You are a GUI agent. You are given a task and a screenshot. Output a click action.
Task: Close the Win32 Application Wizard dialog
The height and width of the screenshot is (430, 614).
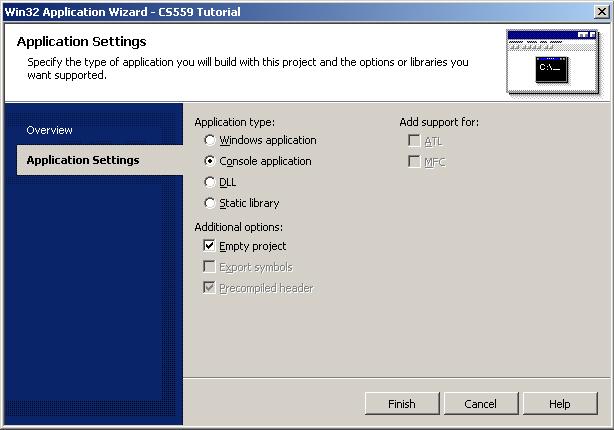tap(601, 12)
